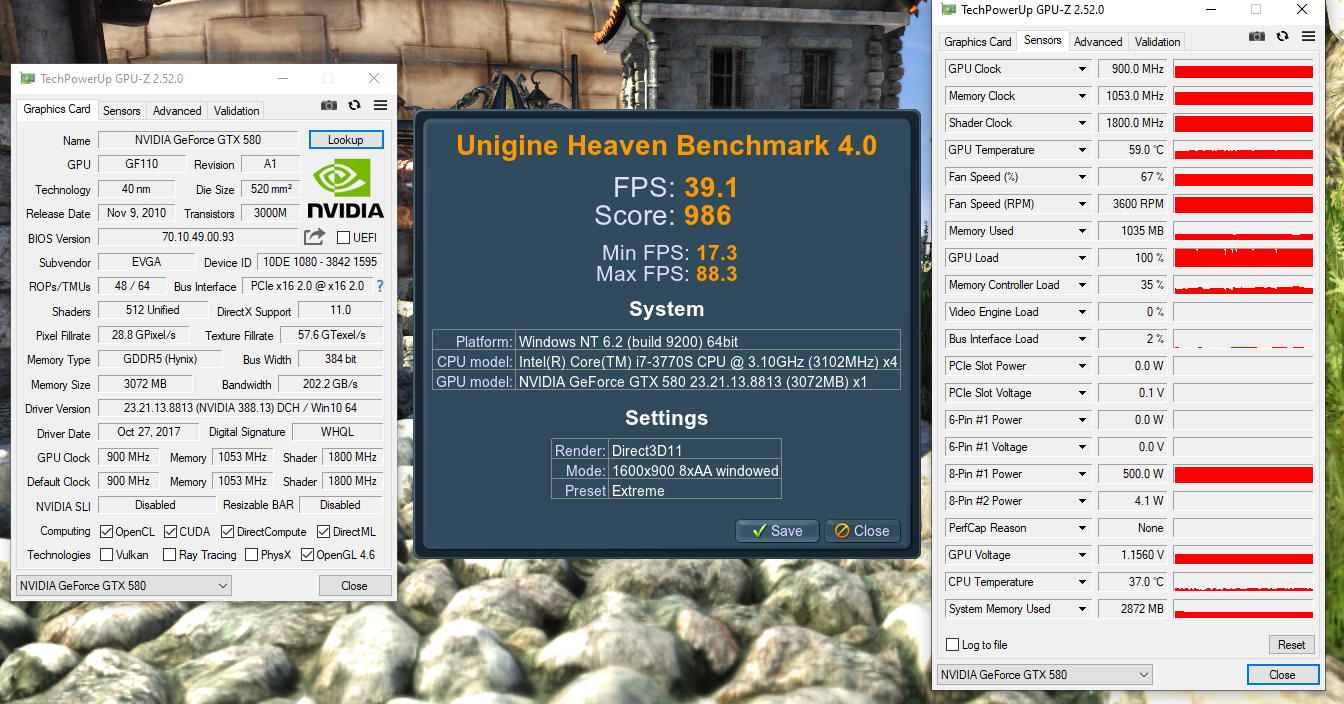This screenshot has height=704, width=1344.
Task: Click the GPU Temperature sensor graph
Action: [1243, 150]
